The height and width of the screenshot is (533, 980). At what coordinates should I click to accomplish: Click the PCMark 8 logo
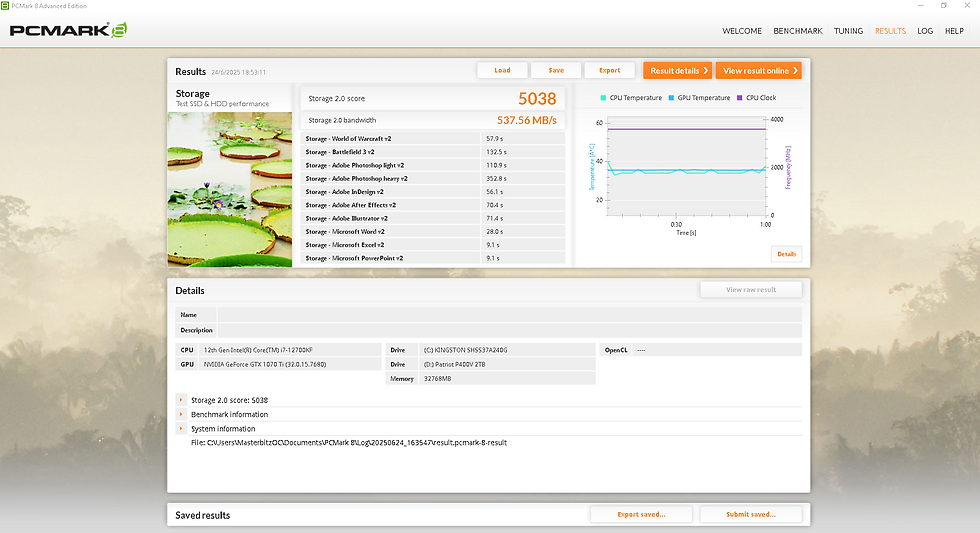pos(68,30)
